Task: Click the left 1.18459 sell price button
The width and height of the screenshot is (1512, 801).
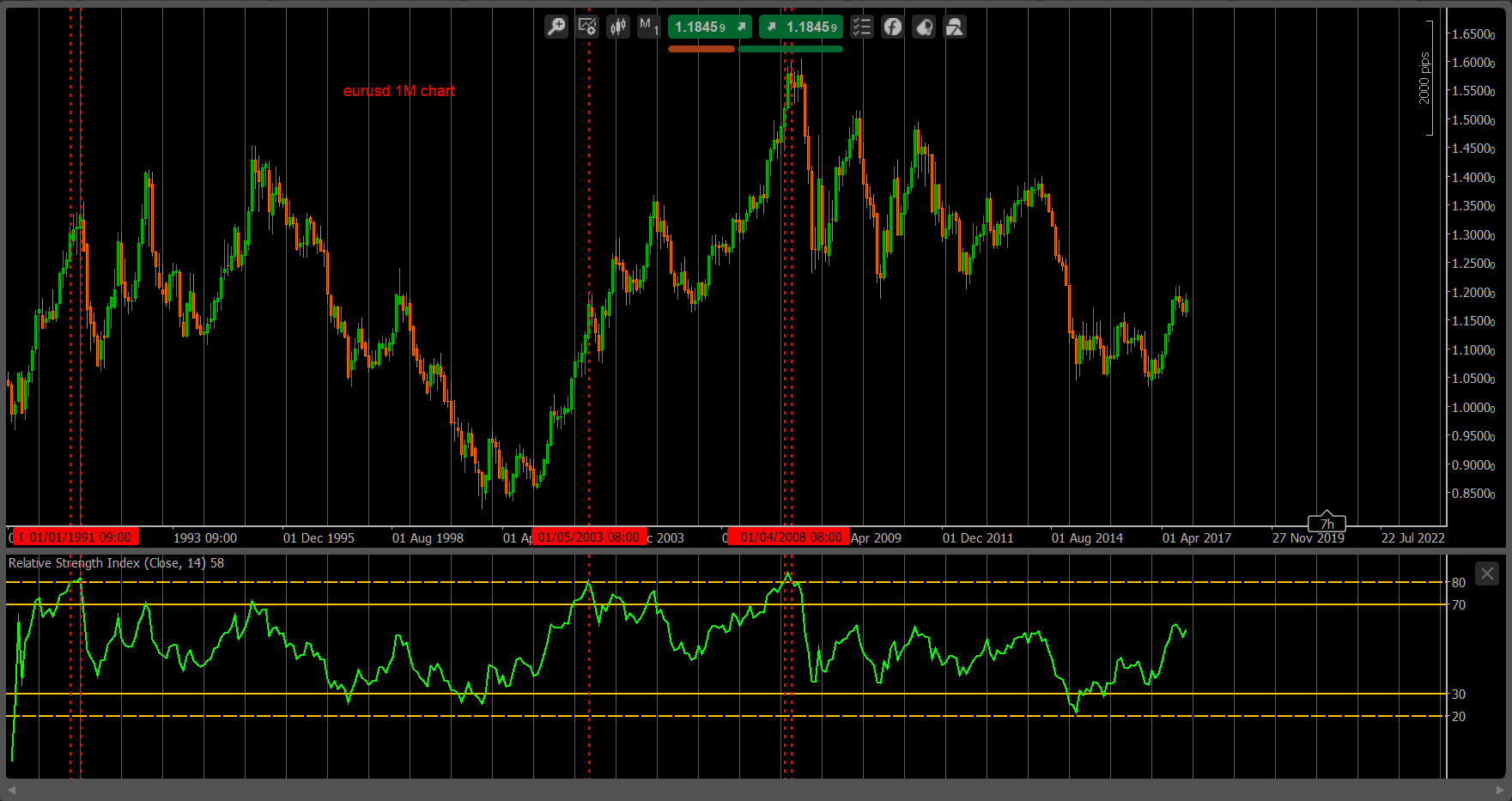Action: click(x=710, y=27)
